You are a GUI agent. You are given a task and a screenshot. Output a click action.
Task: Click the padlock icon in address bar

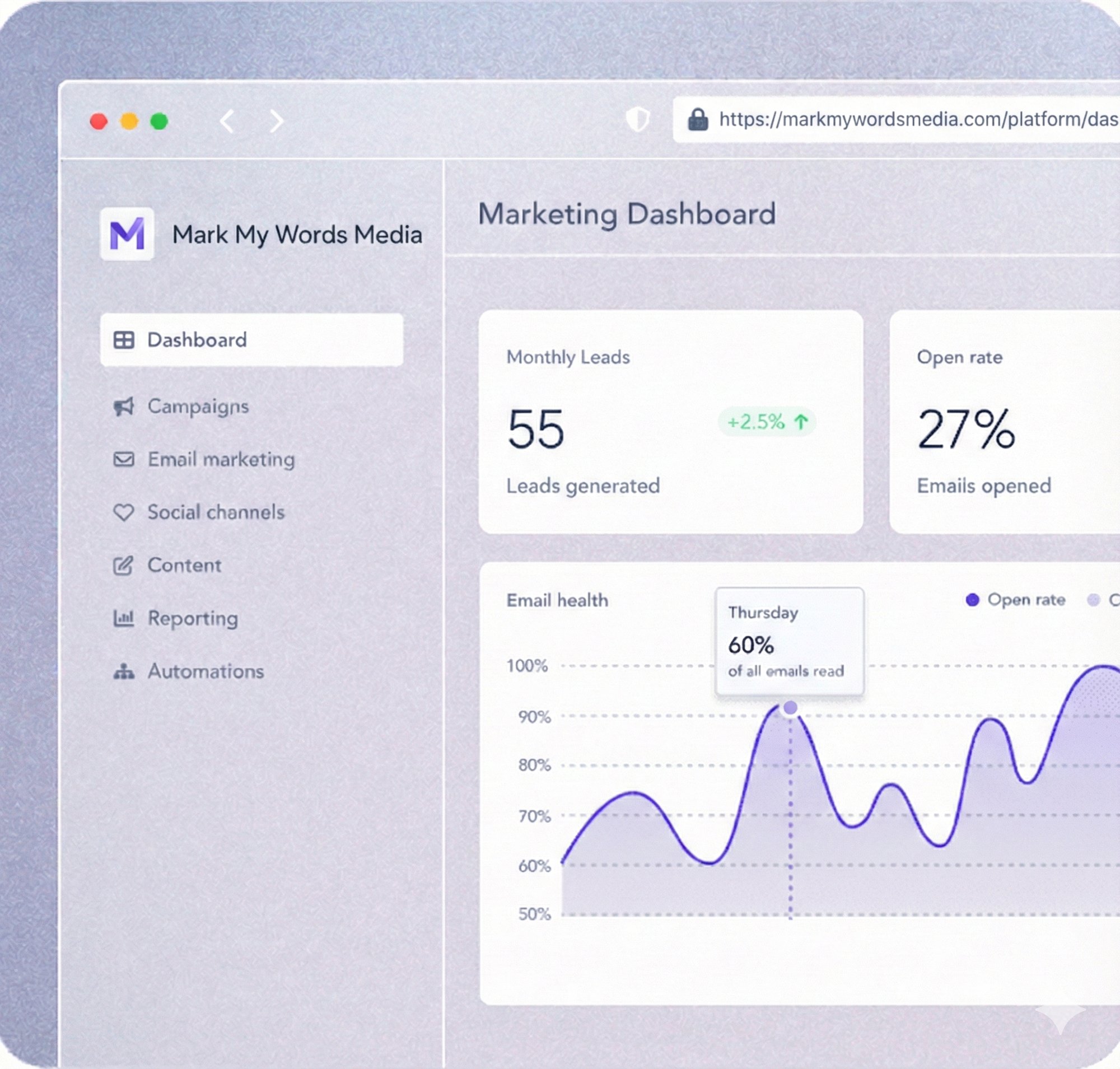coord(698,120)
